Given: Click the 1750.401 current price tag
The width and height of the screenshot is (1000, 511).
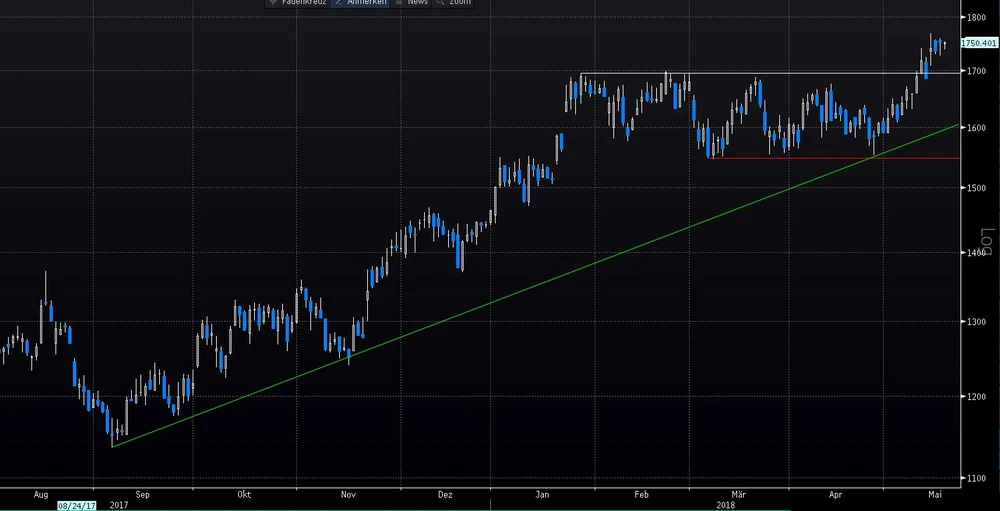Looking at the screenshot, I should [x=978, y=43].
